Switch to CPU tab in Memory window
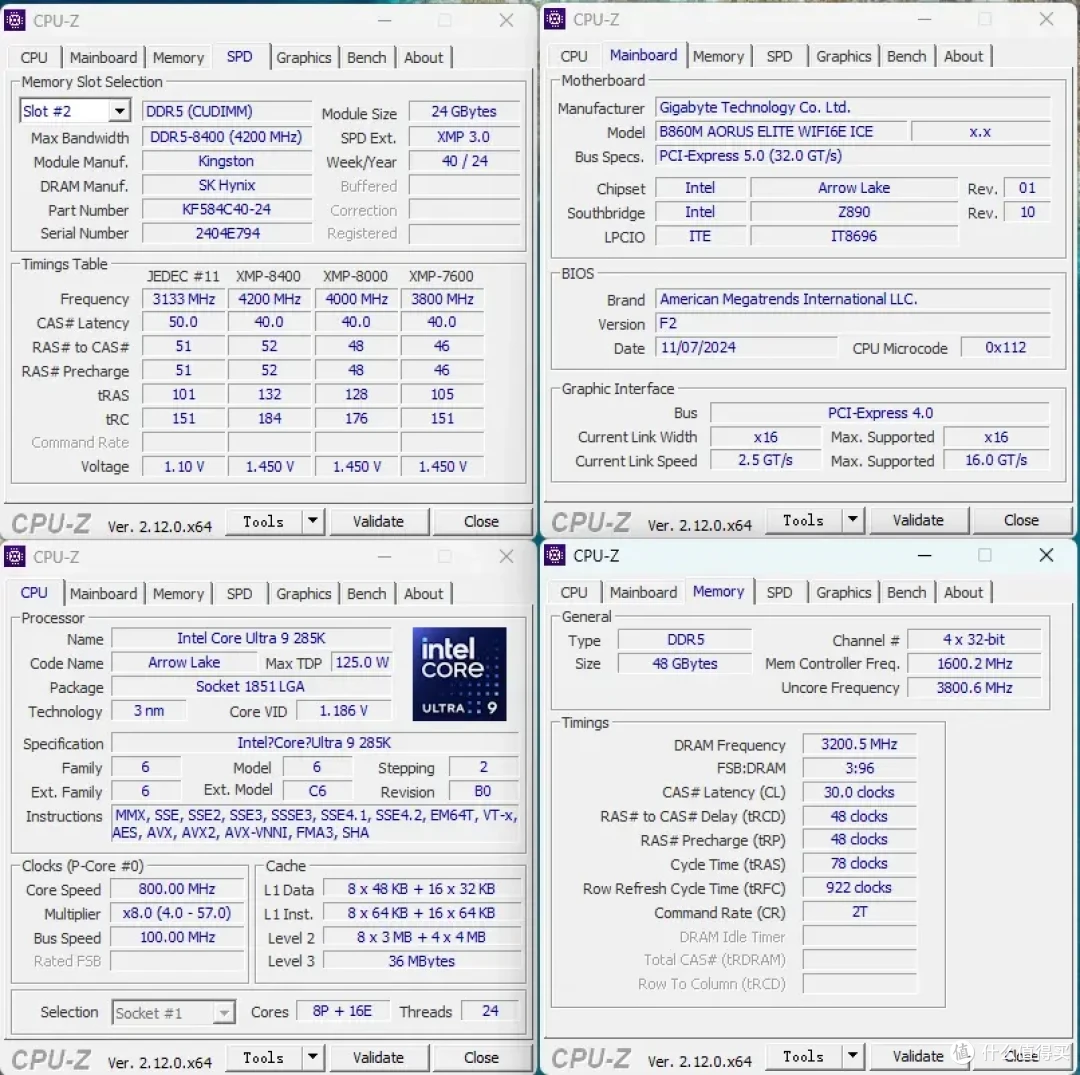This screenshot has width=1080, height=1075. (x=574, y=592)
